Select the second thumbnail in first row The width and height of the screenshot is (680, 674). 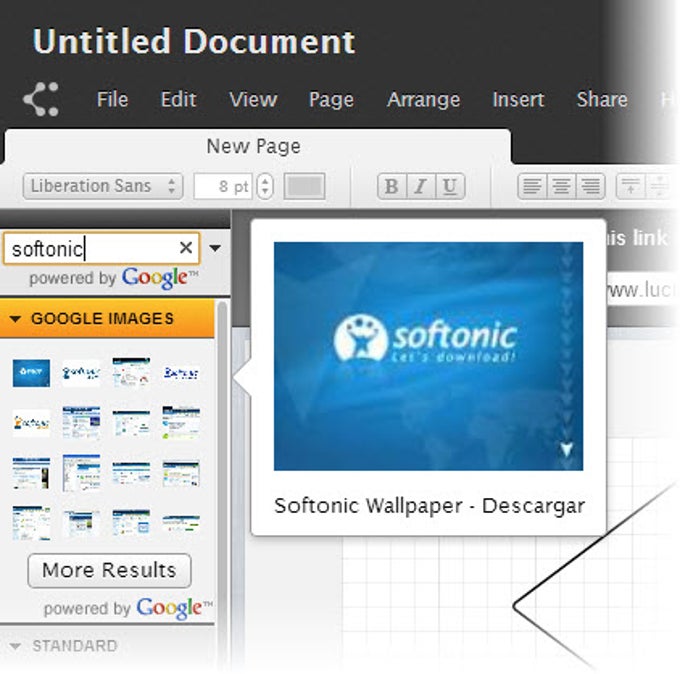pos(81,373)
